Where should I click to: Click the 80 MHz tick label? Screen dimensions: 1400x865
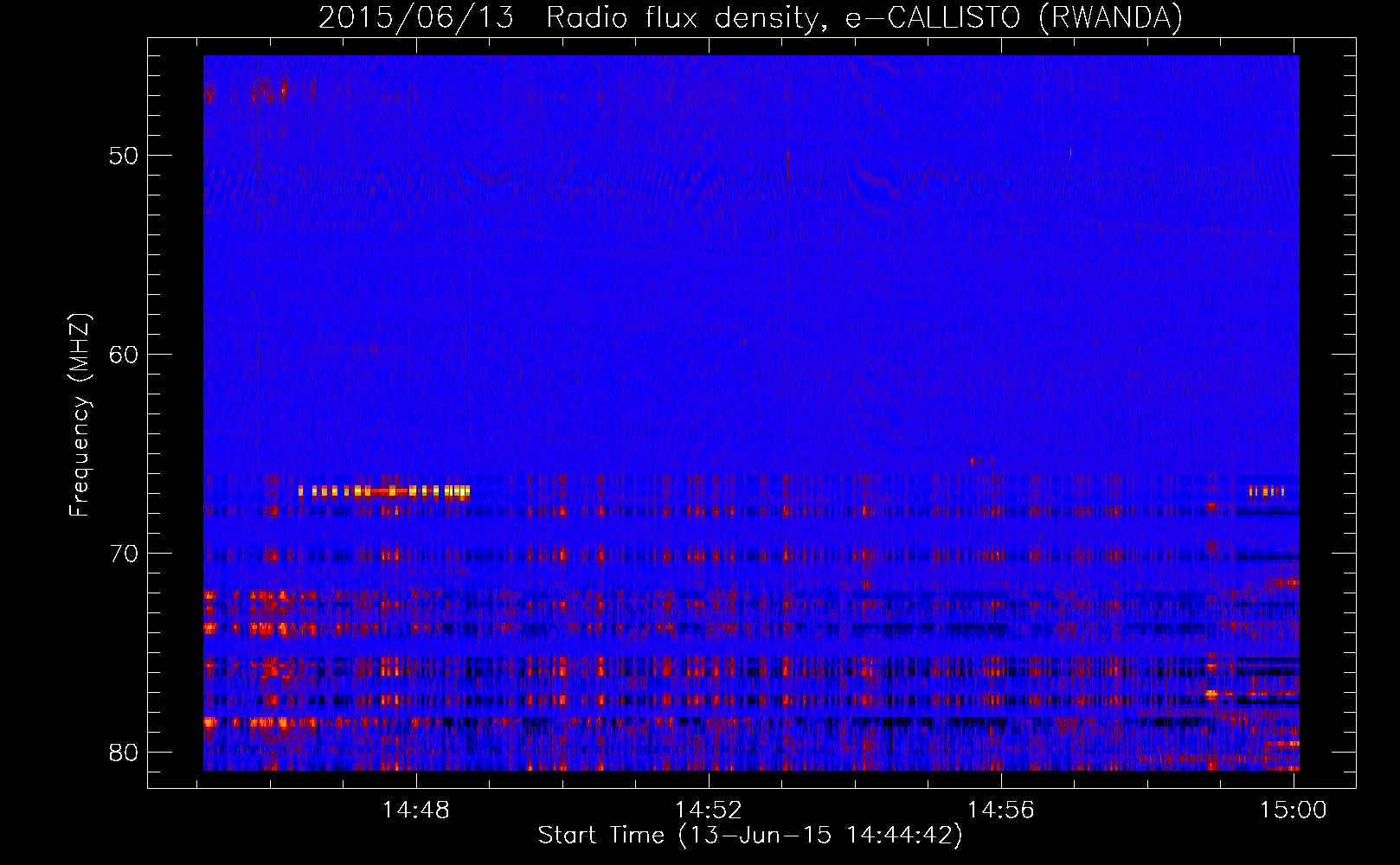pos(124,753)
